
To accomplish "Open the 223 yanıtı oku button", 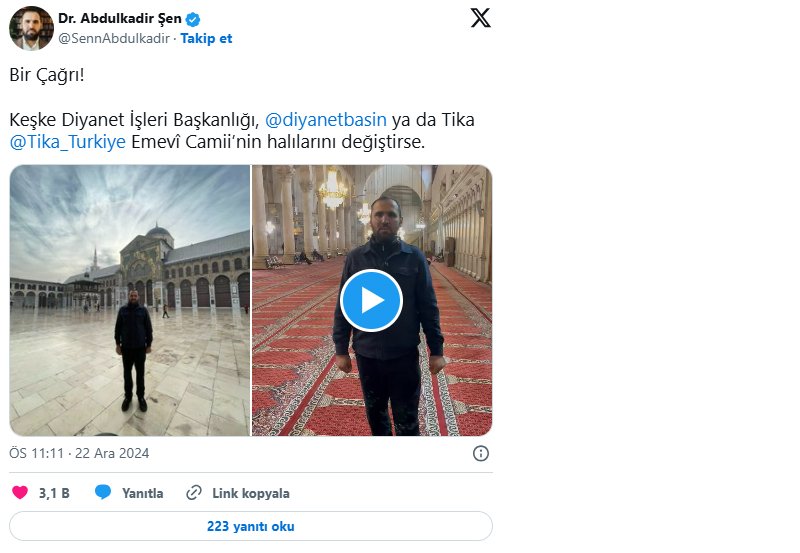I will pos(250,526).
